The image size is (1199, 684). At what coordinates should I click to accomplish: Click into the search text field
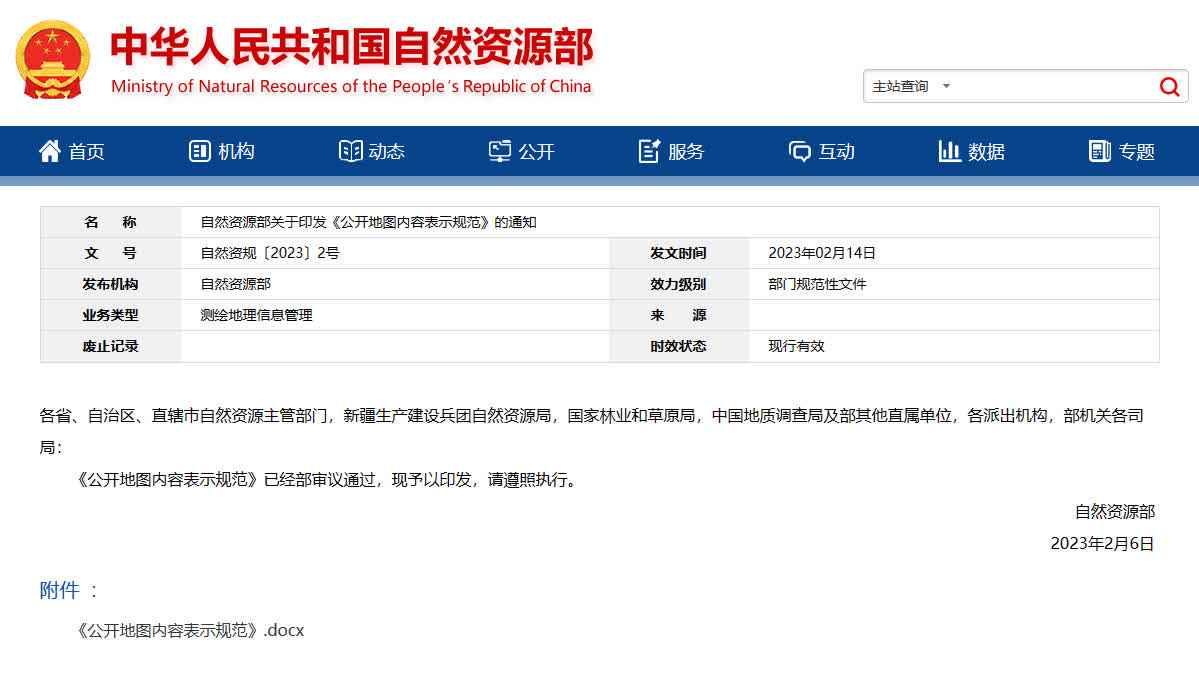click(1050, 87)
